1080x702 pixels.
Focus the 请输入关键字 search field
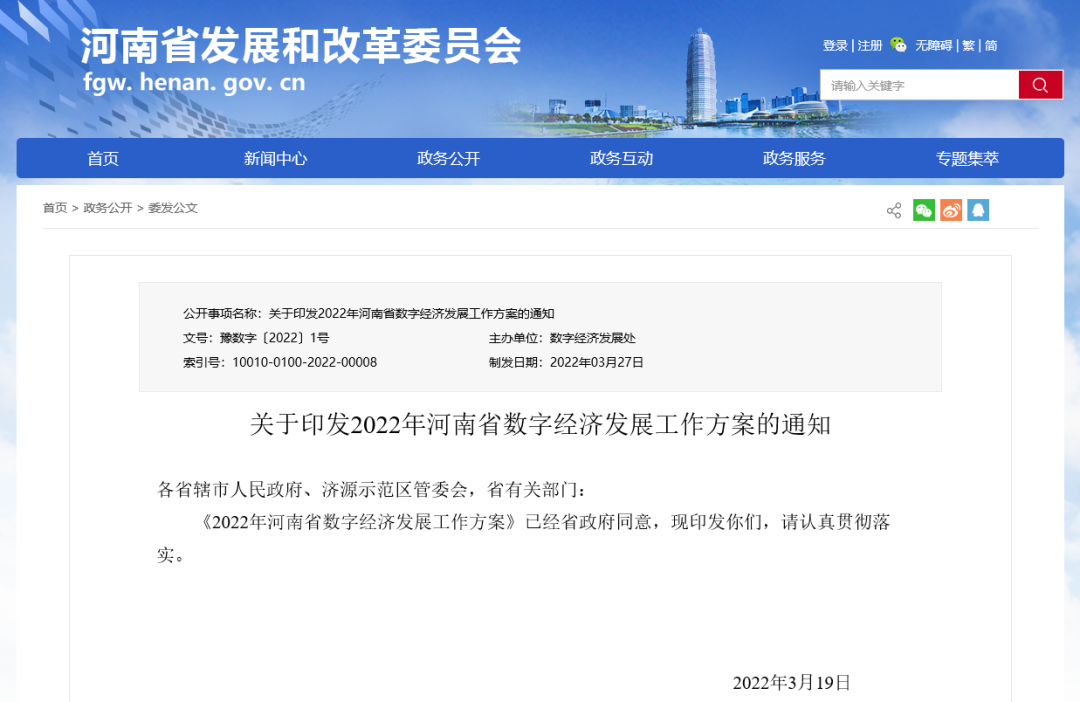[920, 85]
